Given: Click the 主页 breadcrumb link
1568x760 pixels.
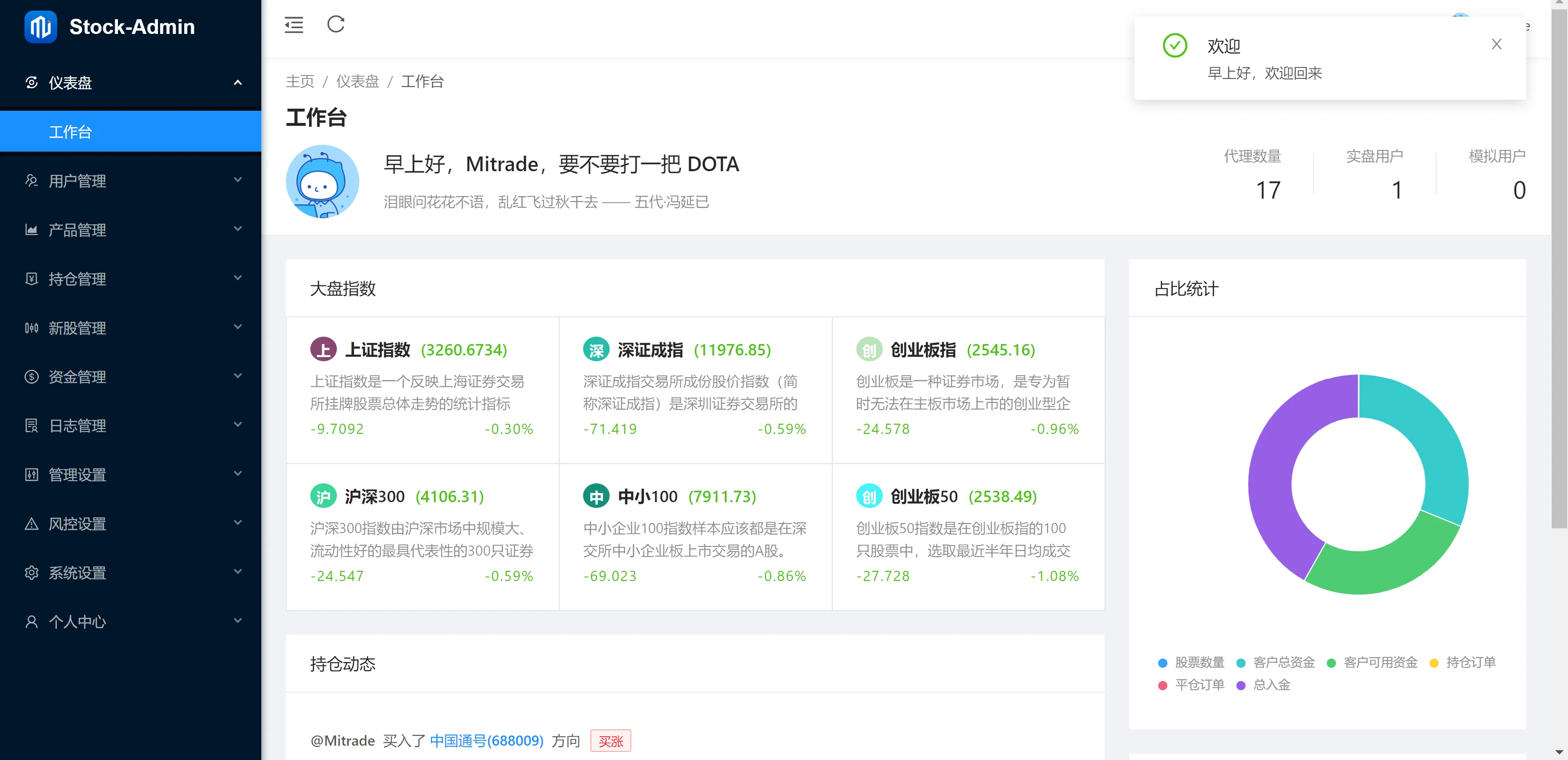Looking at the screenshot, I should 300,81.
